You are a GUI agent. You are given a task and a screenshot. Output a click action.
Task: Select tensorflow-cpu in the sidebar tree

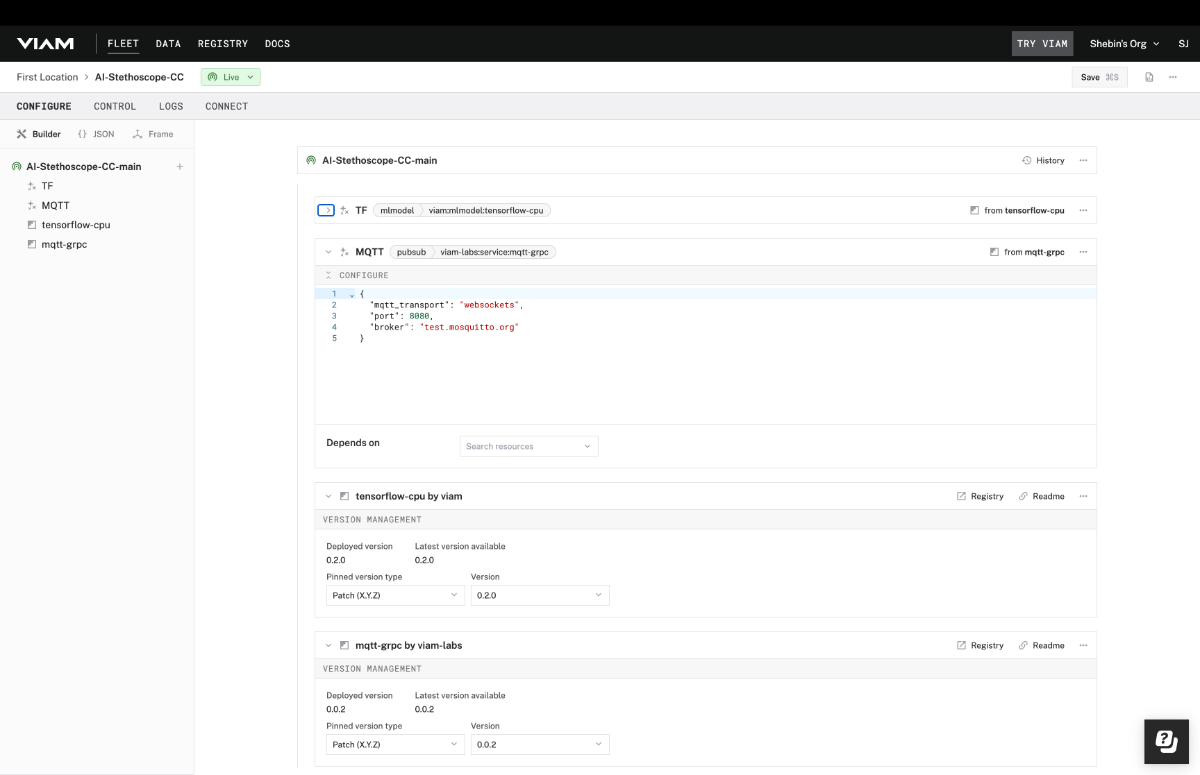(x=76, y=225)
